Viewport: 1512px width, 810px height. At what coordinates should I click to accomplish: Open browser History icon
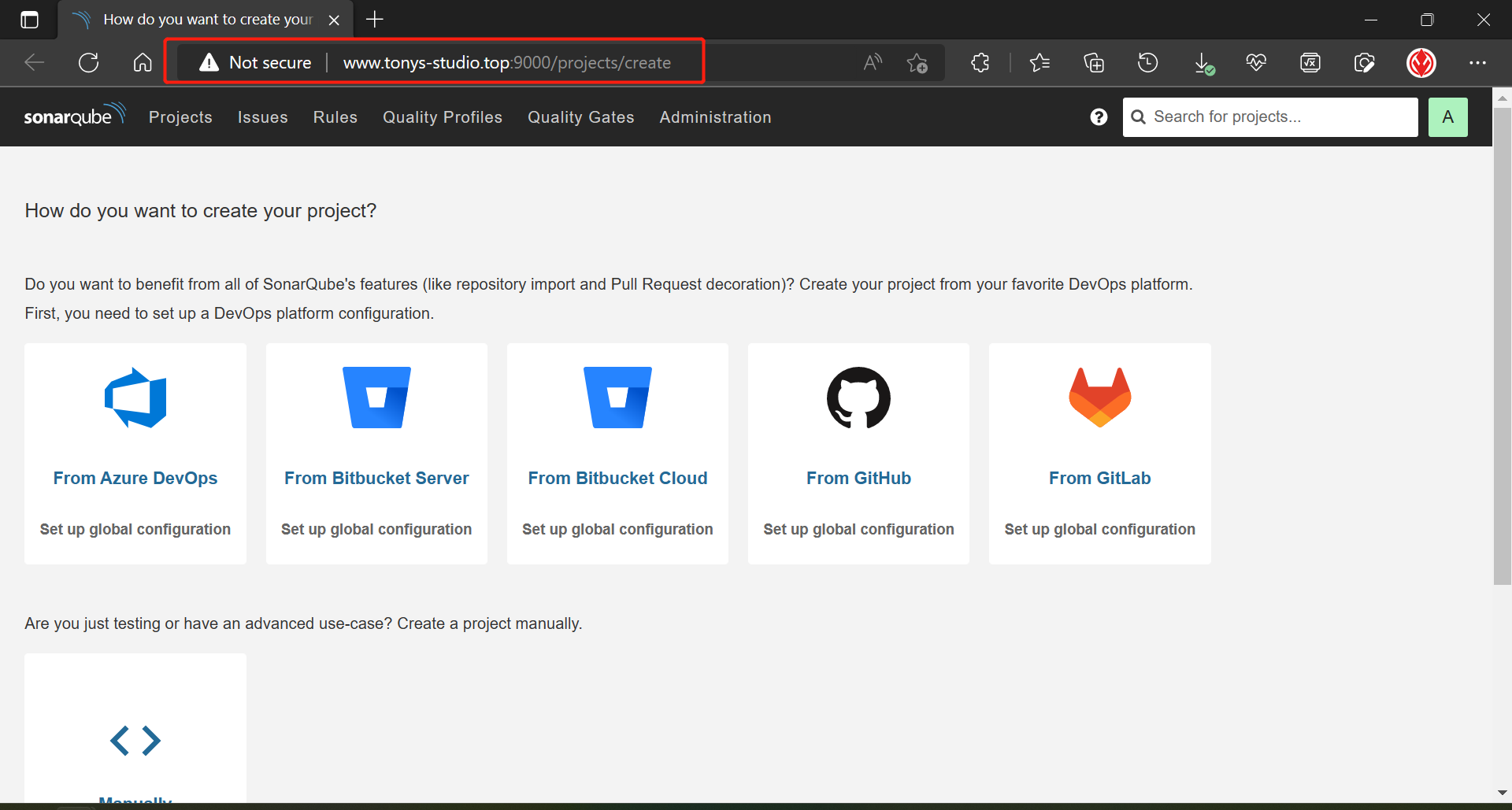[x=1147, y=63]
